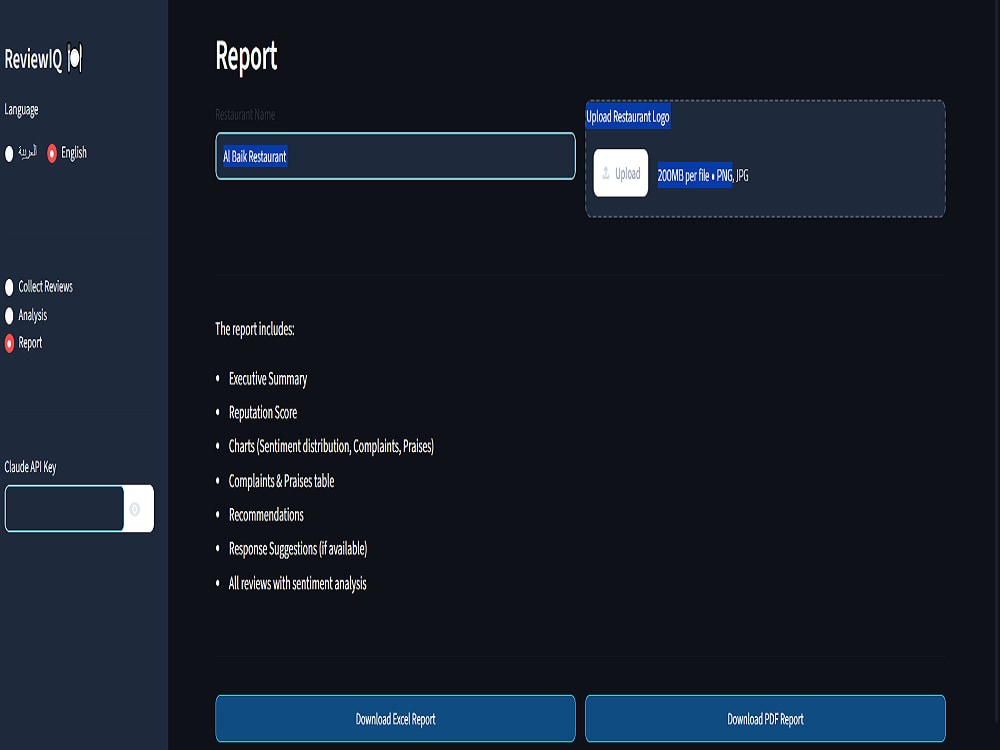
Task: Click the eye icon in the API key field
Action: point(135,509)
